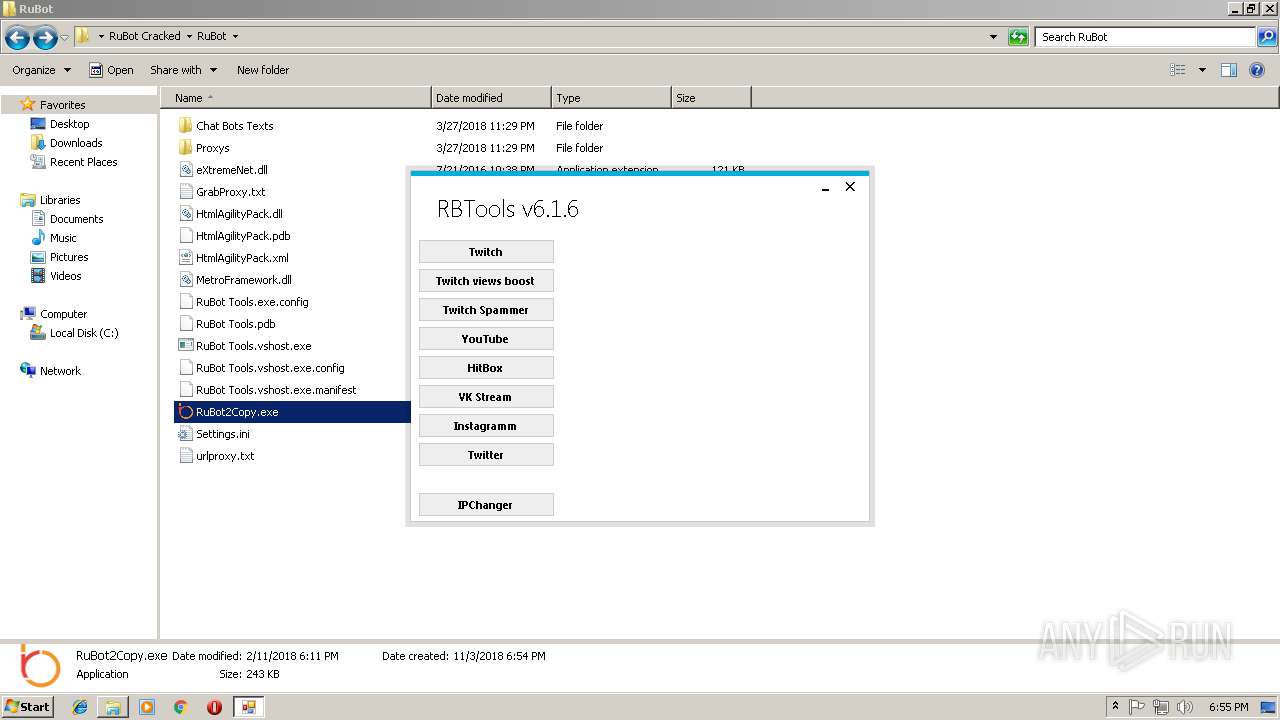Launch Internet Explorer from taskbar

tap(80, 707)
